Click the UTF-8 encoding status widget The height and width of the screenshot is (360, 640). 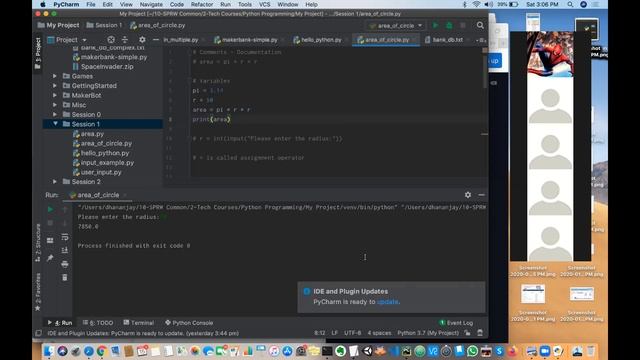point(352,333)
